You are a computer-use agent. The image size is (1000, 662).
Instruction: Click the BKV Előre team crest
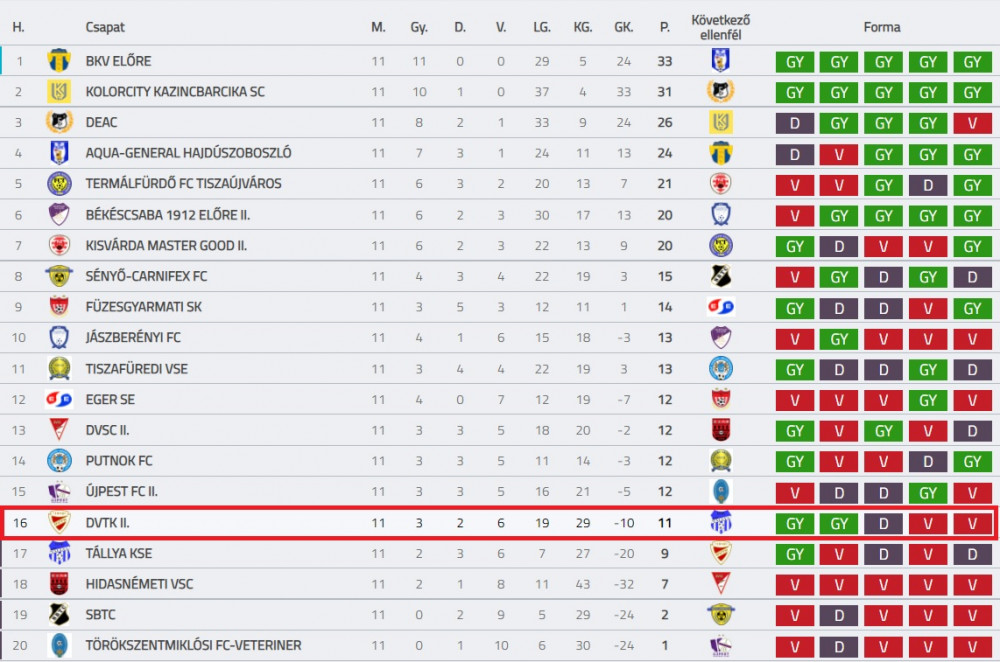point(59,61)
